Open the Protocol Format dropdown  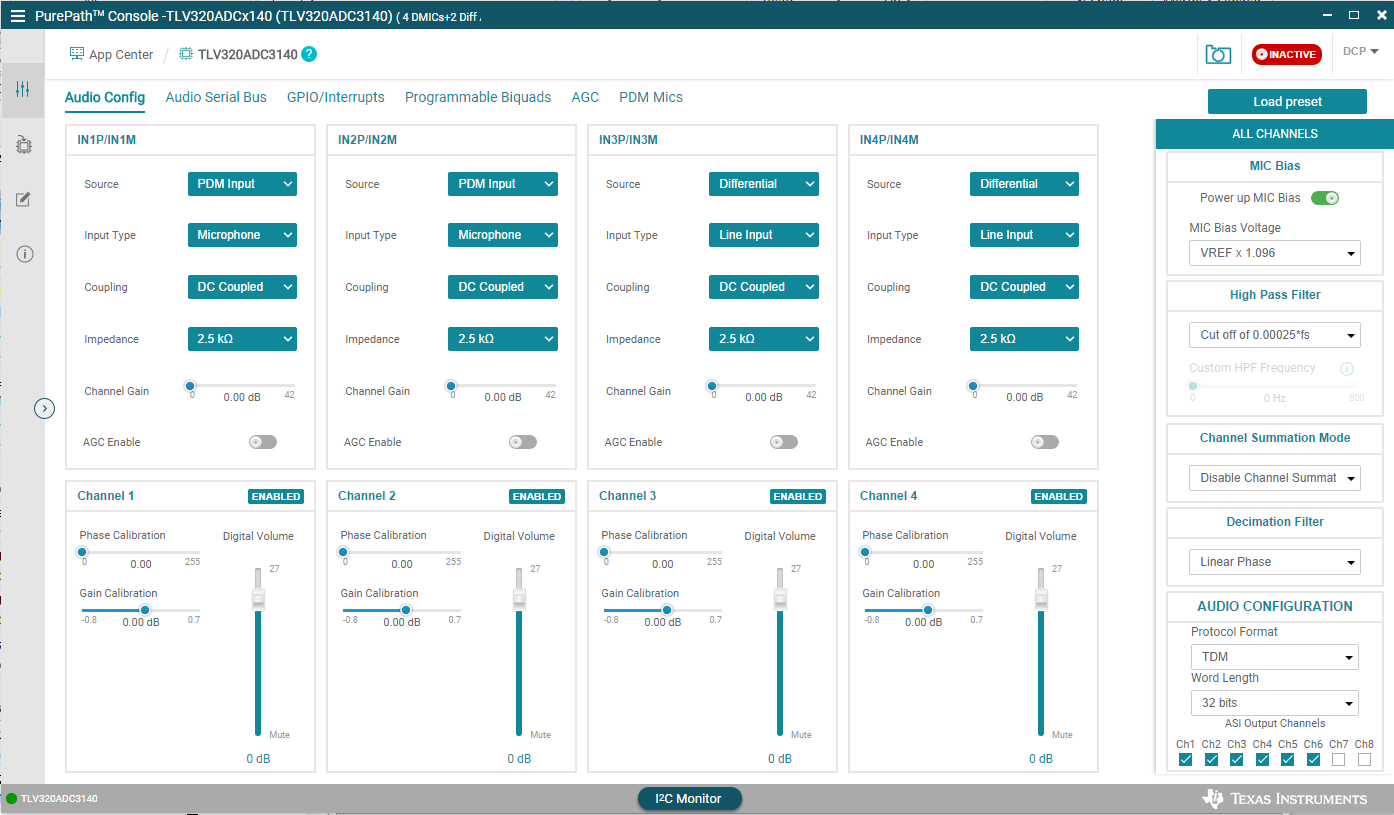click(x=1275, y=657)
